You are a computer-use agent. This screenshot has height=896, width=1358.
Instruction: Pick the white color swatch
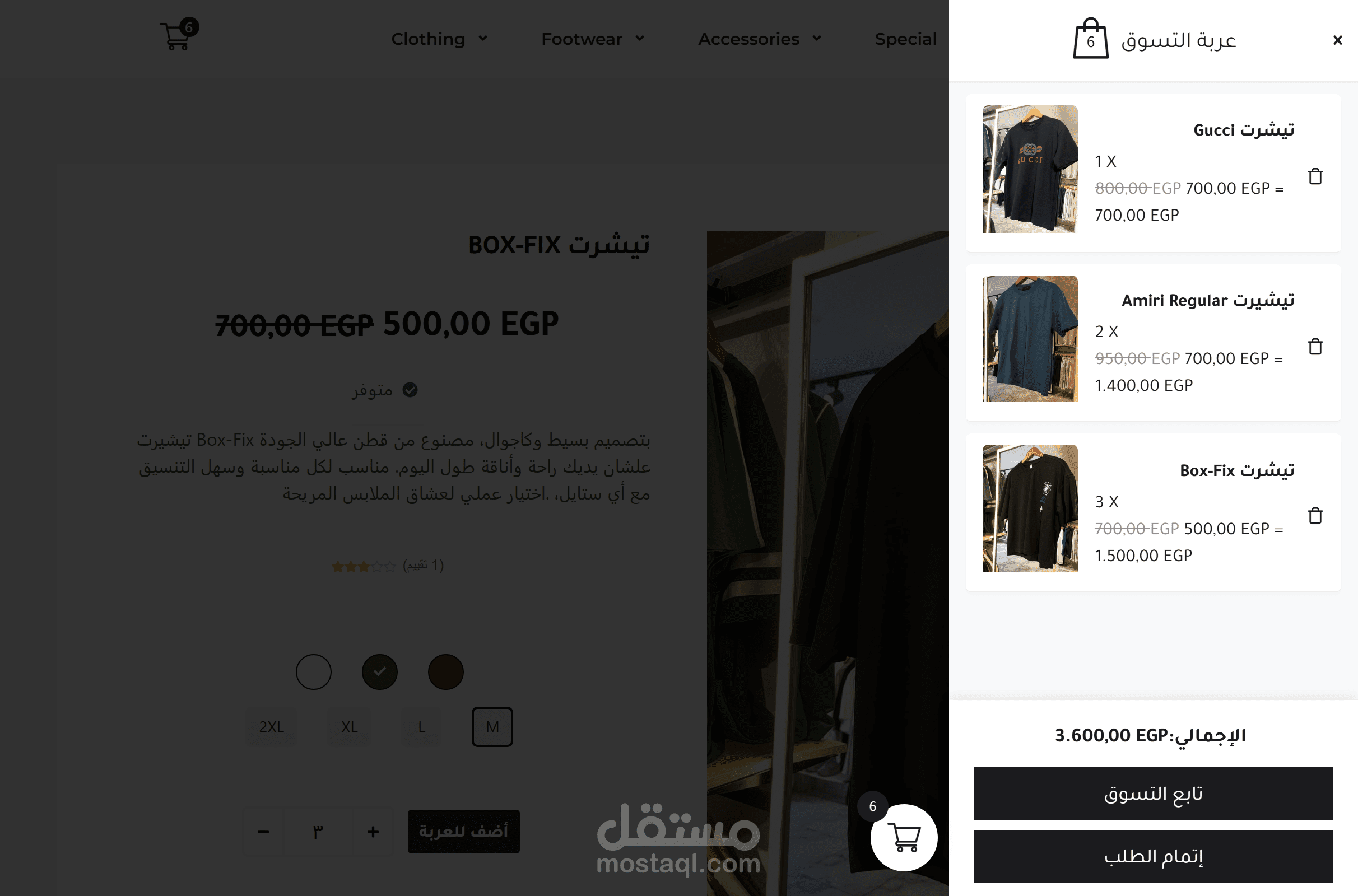point(314,671)
